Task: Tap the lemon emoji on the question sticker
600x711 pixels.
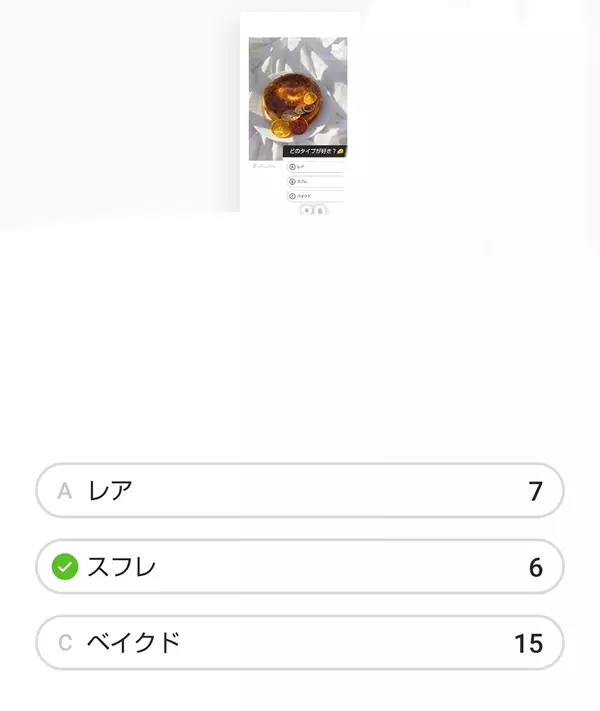Action: pos(341,151)
